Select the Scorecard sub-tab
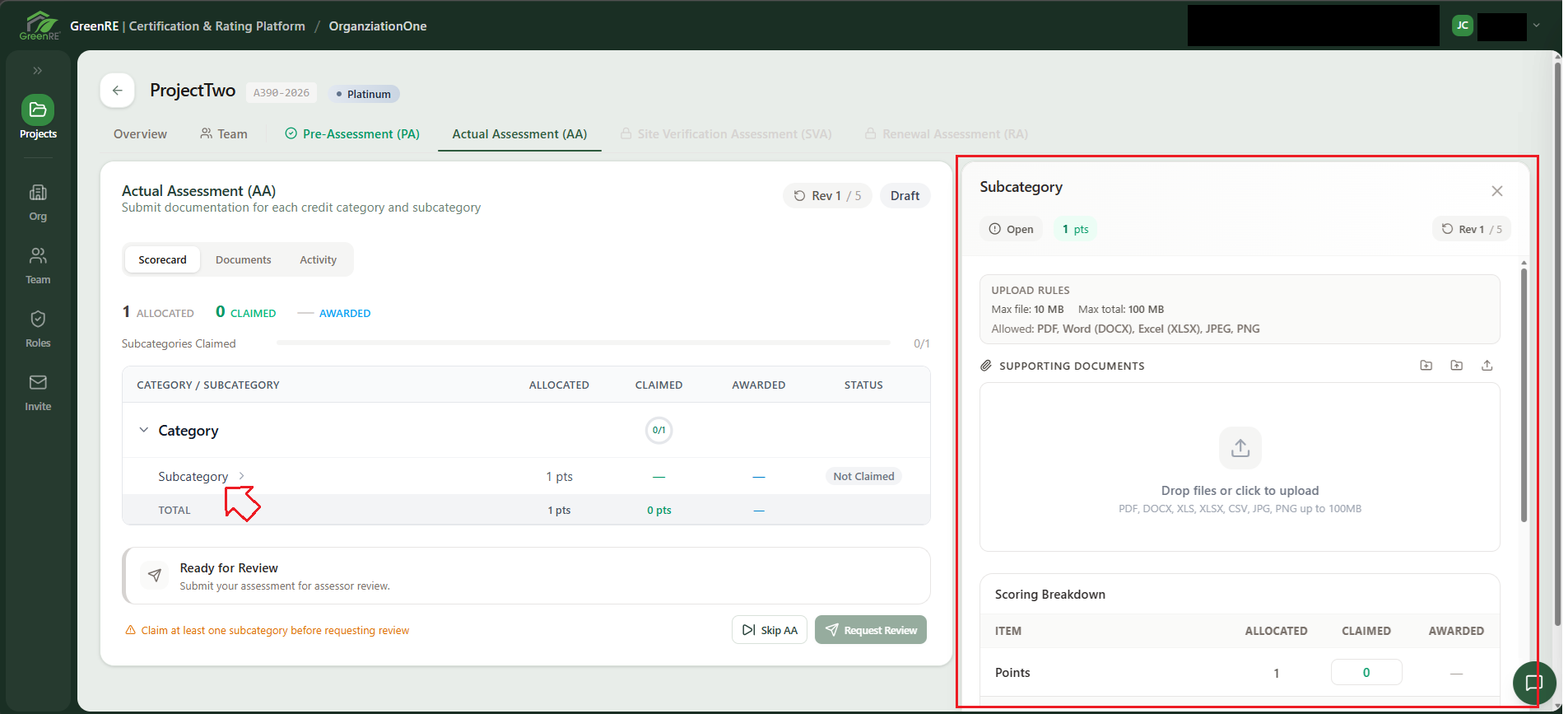Image resolution: width=1568 pixels, height=714 pixels. click(162, 259)
